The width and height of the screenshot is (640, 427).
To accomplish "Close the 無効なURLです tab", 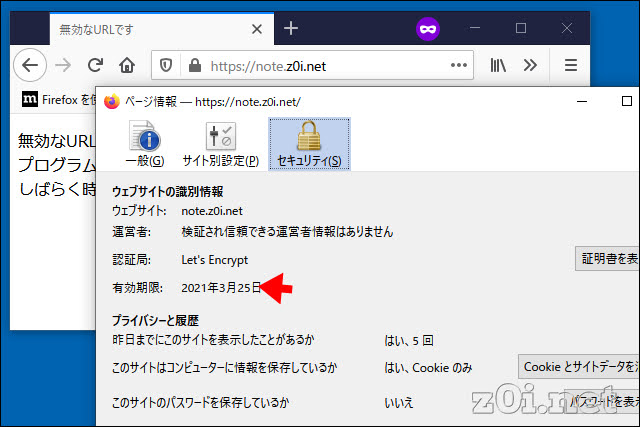I will click(x=257, y=29).
